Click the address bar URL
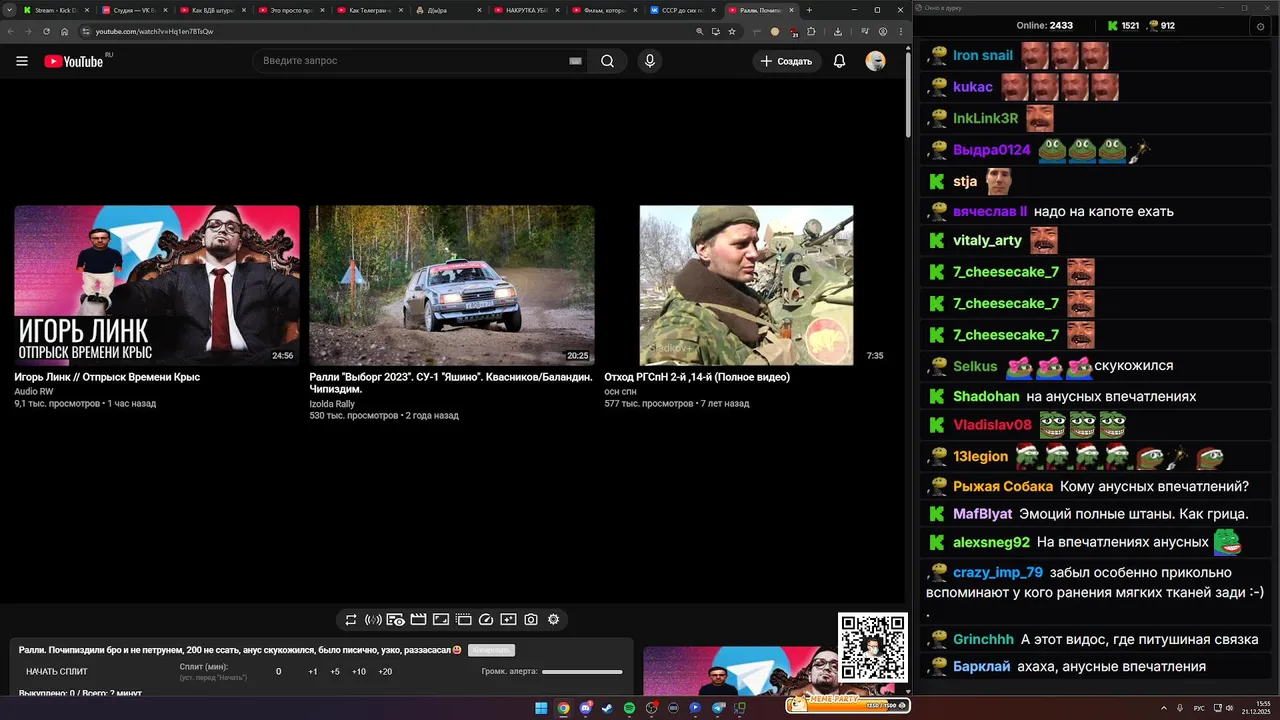This screenshot has height=720, width=1280. tap(154, 31)
